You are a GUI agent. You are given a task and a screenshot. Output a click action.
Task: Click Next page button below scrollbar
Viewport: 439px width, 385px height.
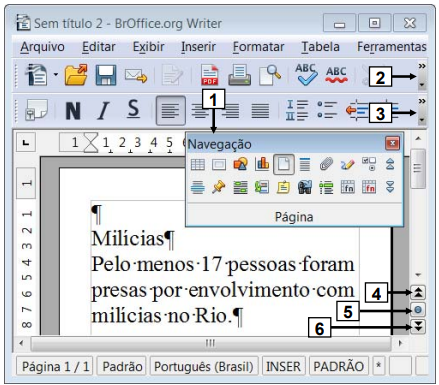click(x=418, y=327)
